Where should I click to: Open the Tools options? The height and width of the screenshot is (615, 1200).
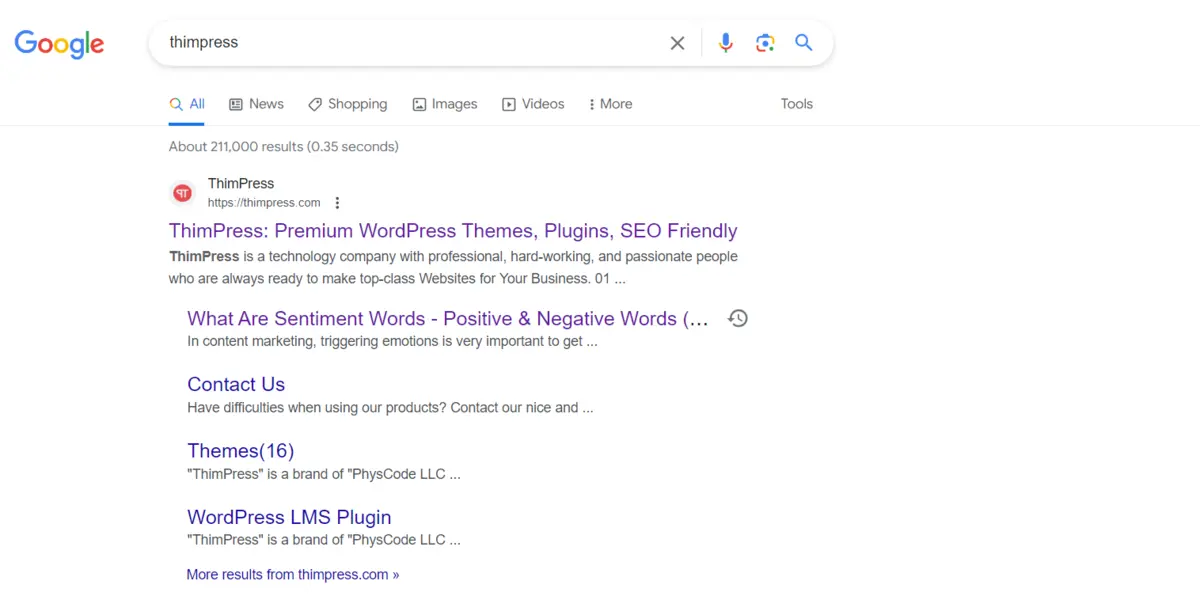click(796, 104)
